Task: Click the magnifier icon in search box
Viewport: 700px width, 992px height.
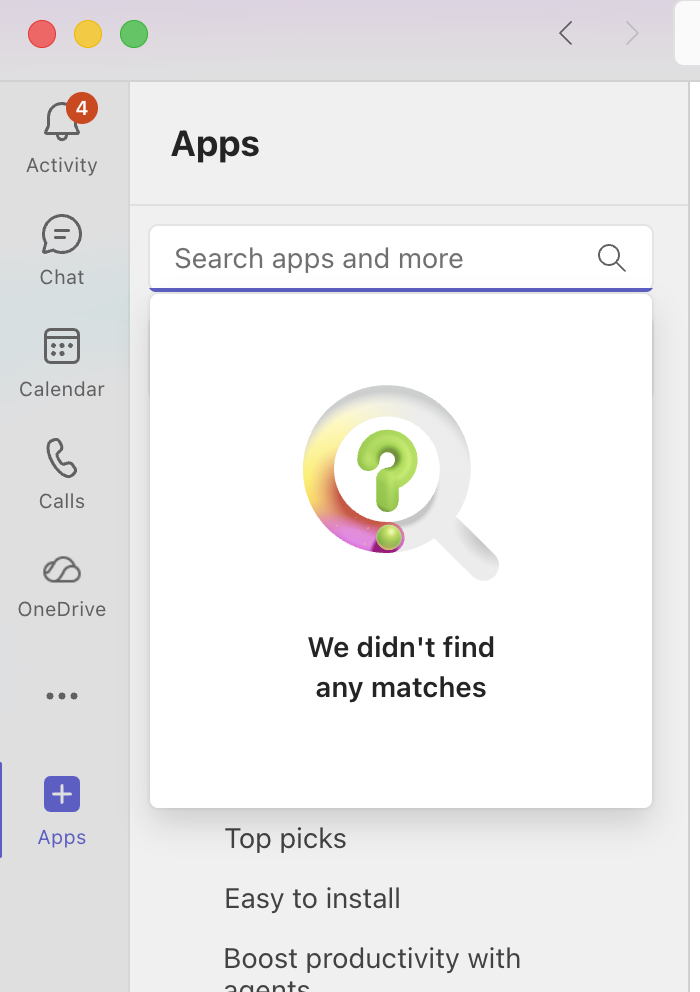Action: [612, 258]
